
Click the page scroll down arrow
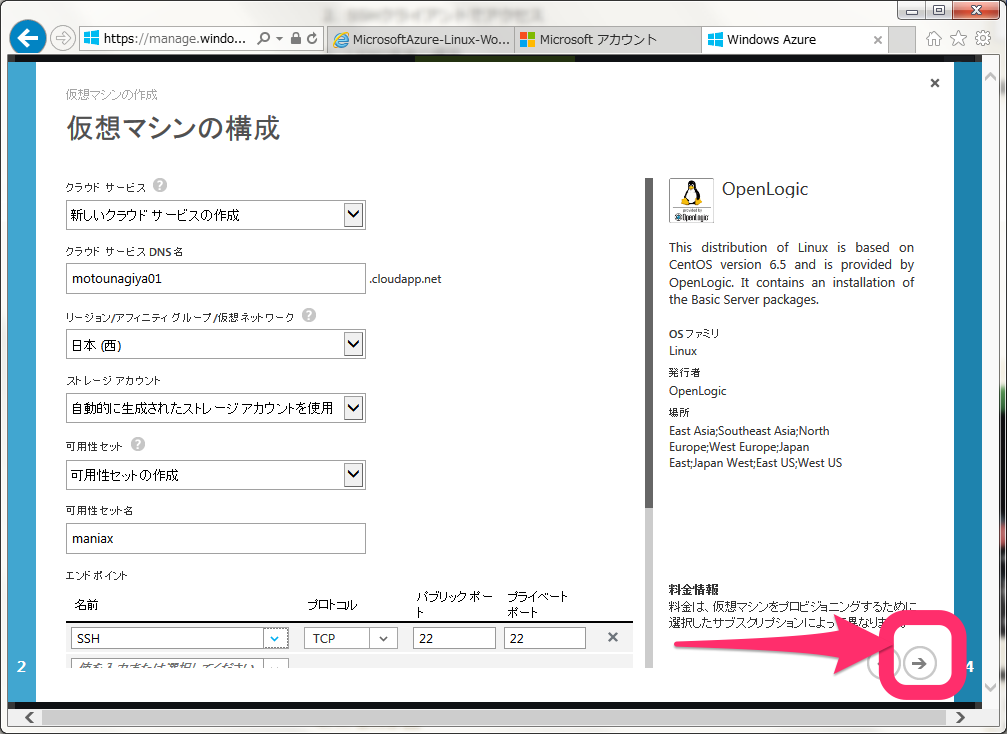990,686
